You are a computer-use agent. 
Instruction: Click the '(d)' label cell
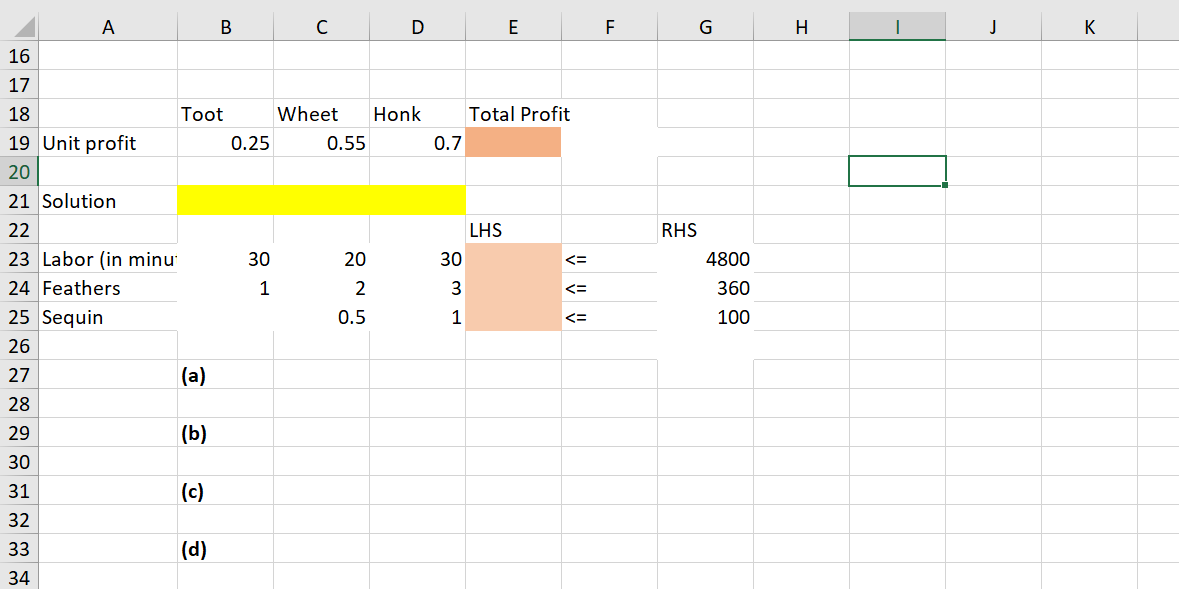pos(226,548)
